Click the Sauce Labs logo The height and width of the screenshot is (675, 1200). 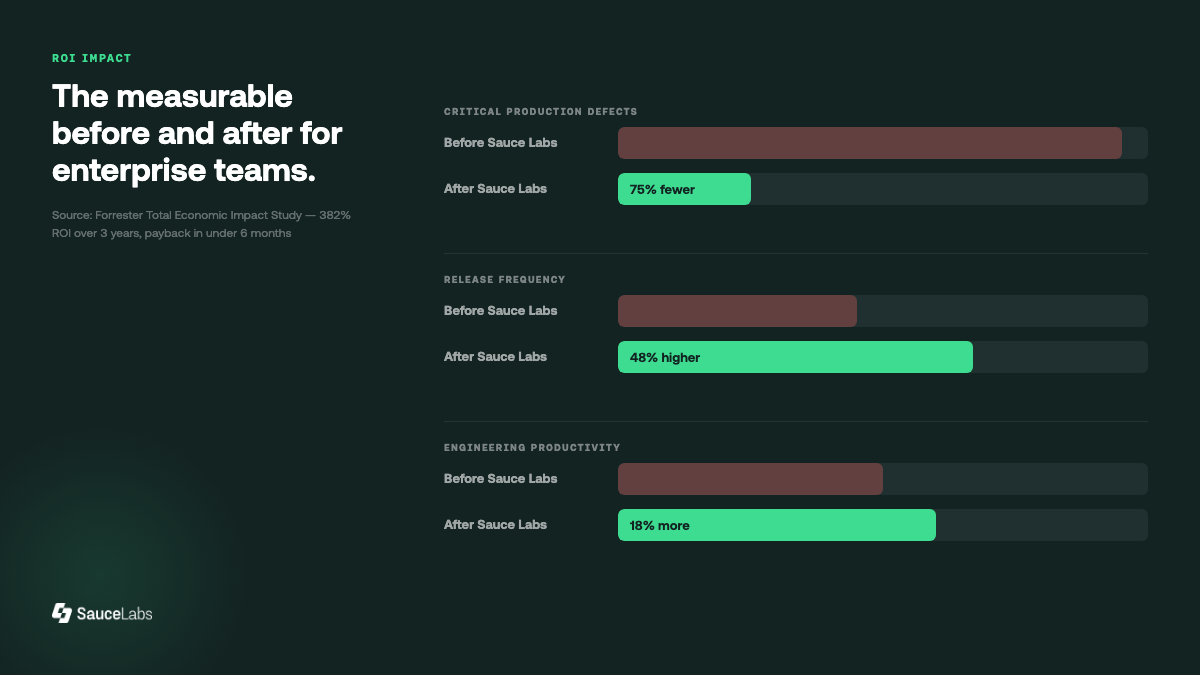102,613
